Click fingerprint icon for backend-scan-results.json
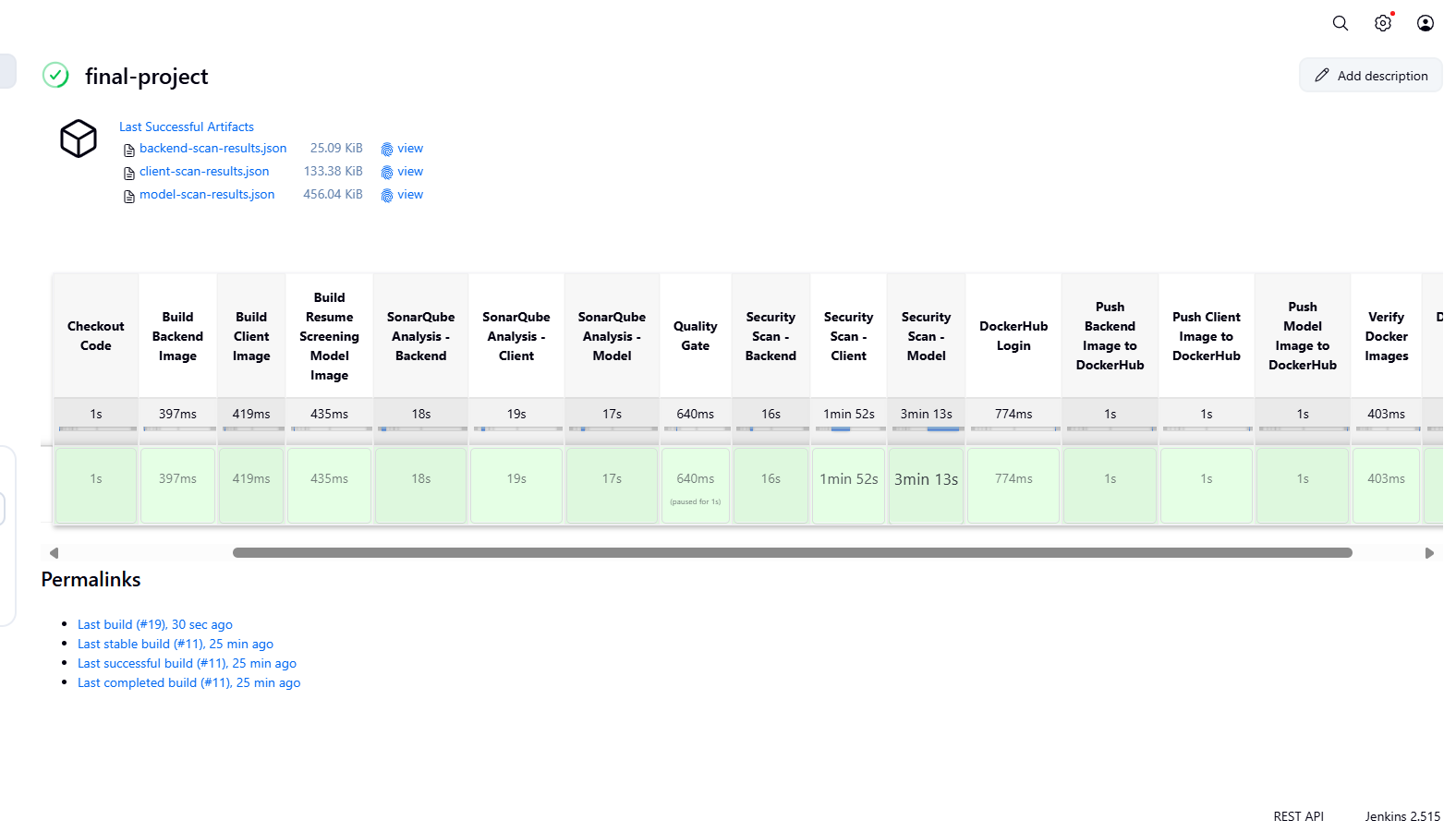1456x832 pixels. click(387, 149)
